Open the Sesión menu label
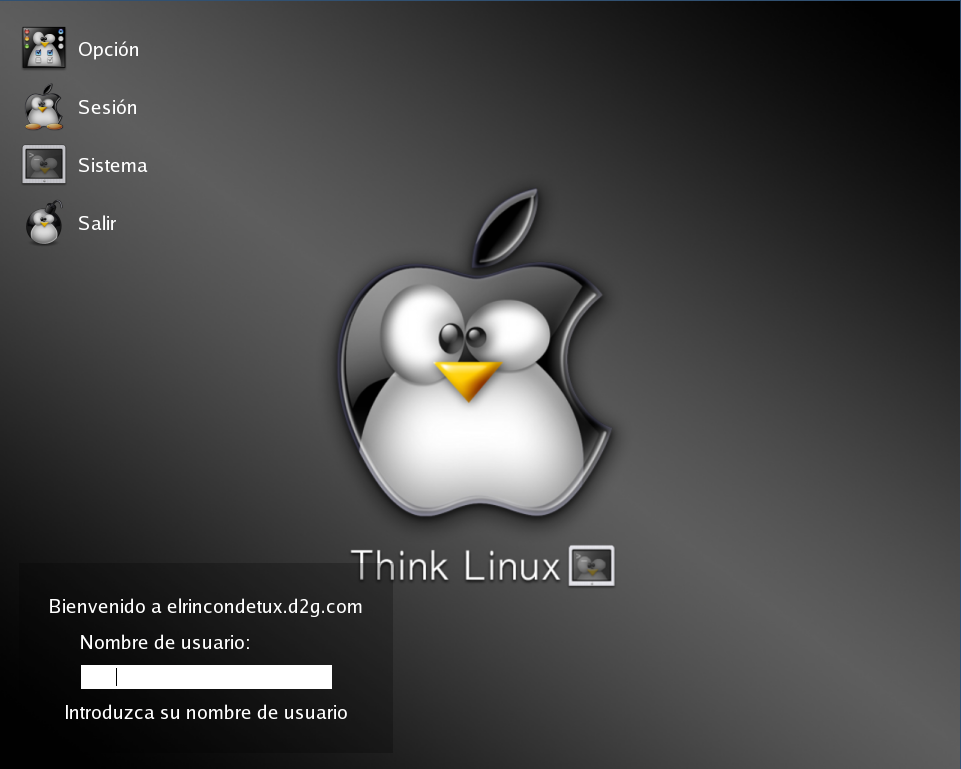This screenshot has width=961, height=769. [x=107, y=107]
